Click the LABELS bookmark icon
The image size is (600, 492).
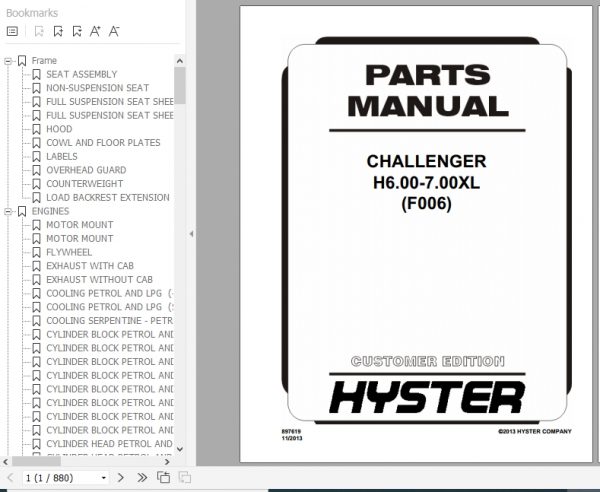click(36, 156)
